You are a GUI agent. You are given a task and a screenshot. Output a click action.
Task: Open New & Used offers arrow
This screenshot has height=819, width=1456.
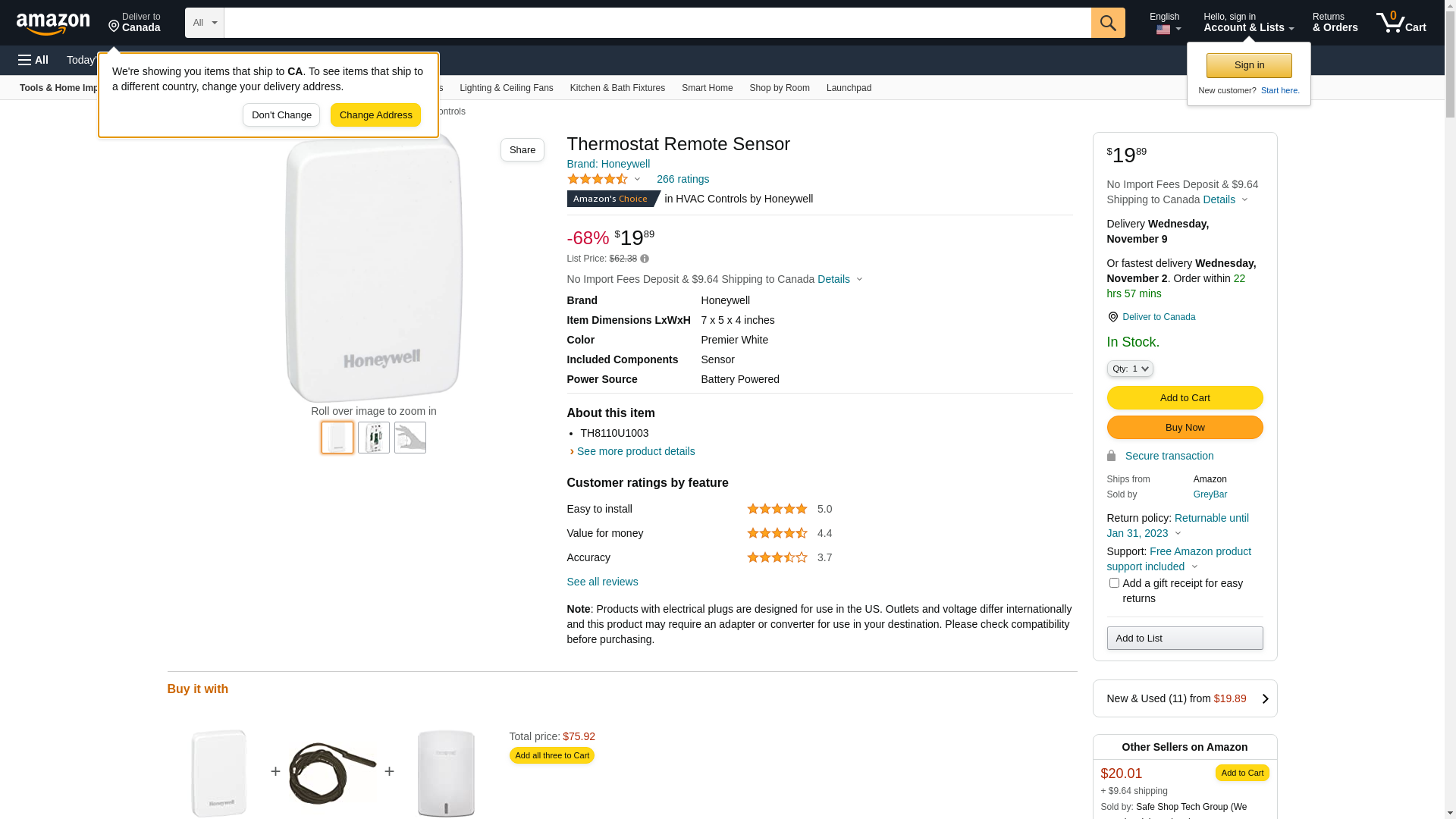(x=1265, y=698)
